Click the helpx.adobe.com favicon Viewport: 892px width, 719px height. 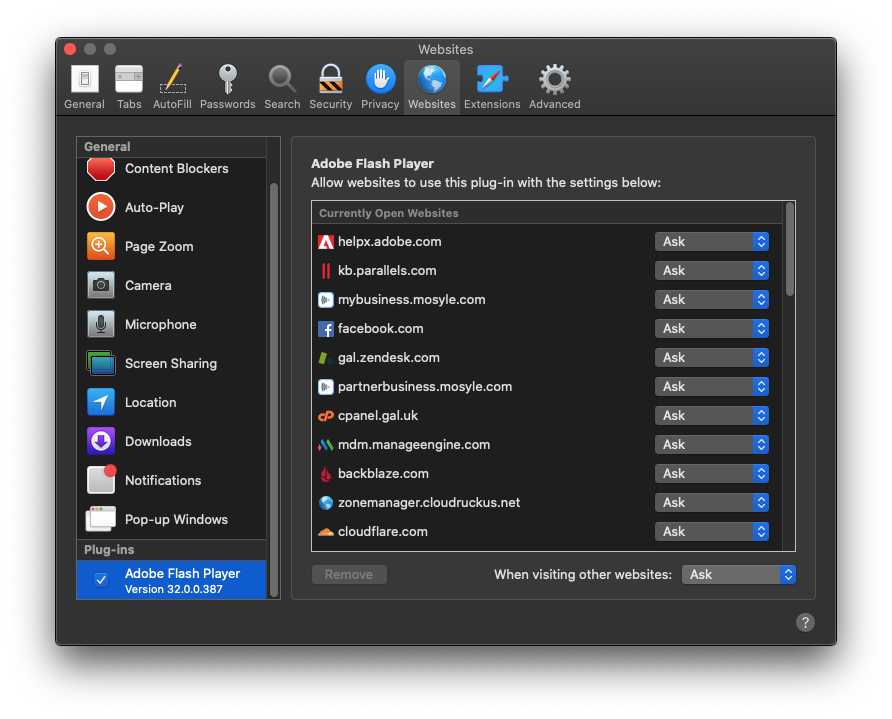click(x=326, y=242)
